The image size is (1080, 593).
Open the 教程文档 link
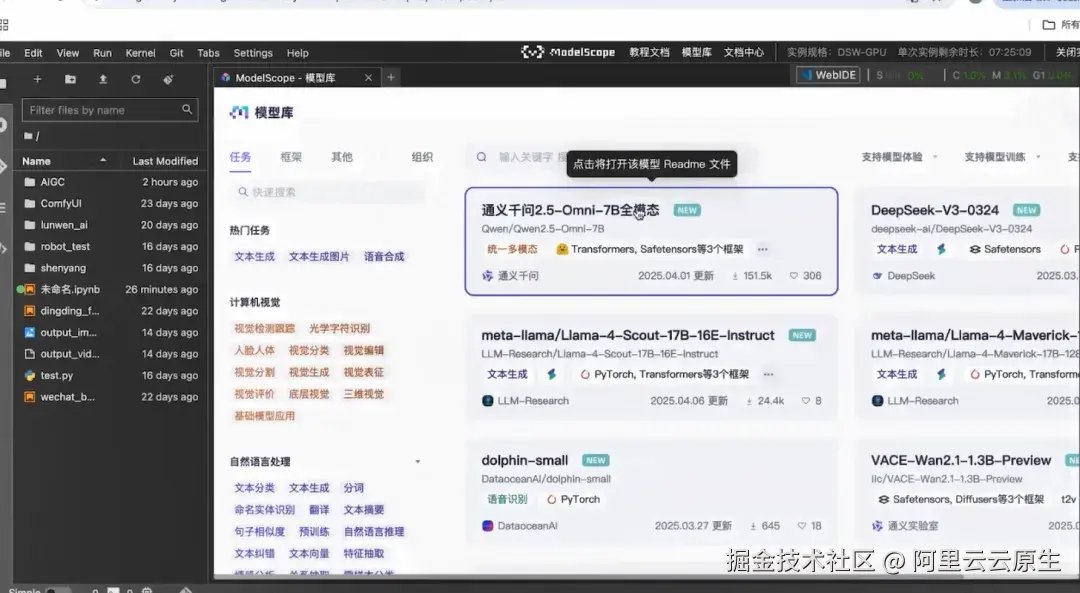(648, 52)
